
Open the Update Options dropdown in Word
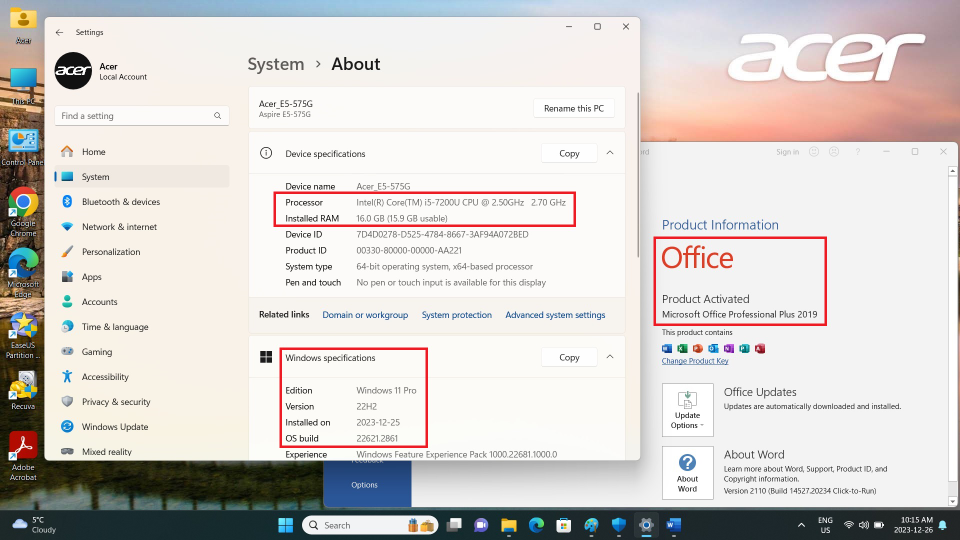pyautogui.click(x=688, y=410)
